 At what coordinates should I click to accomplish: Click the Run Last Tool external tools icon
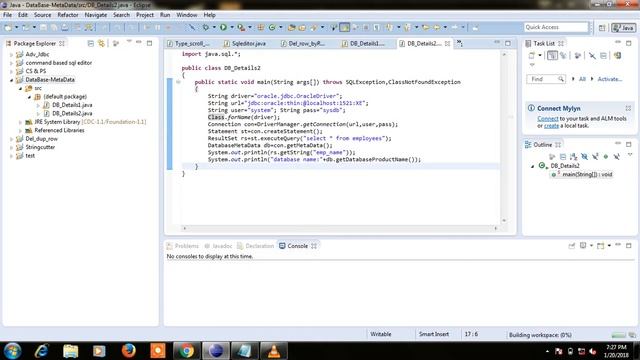(x=241, y=27)
